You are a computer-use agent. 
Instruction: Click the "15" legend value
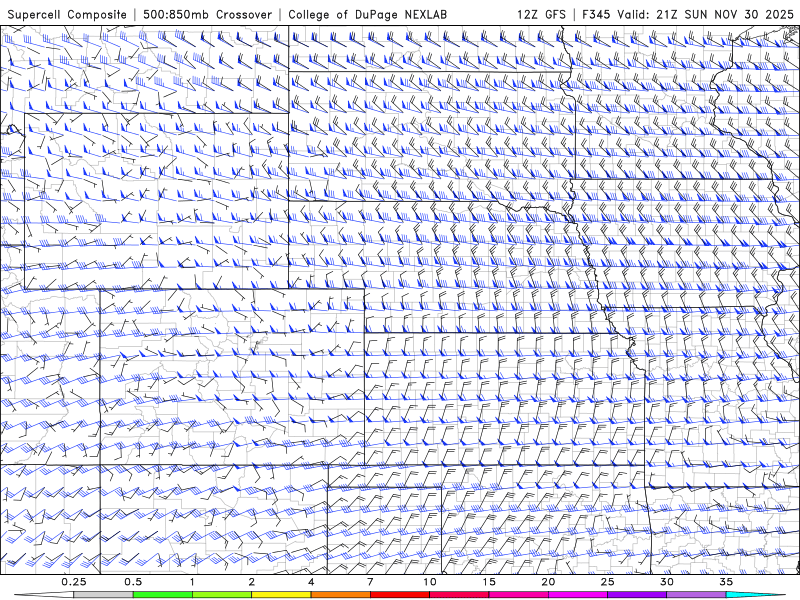[x=489, y=582]
